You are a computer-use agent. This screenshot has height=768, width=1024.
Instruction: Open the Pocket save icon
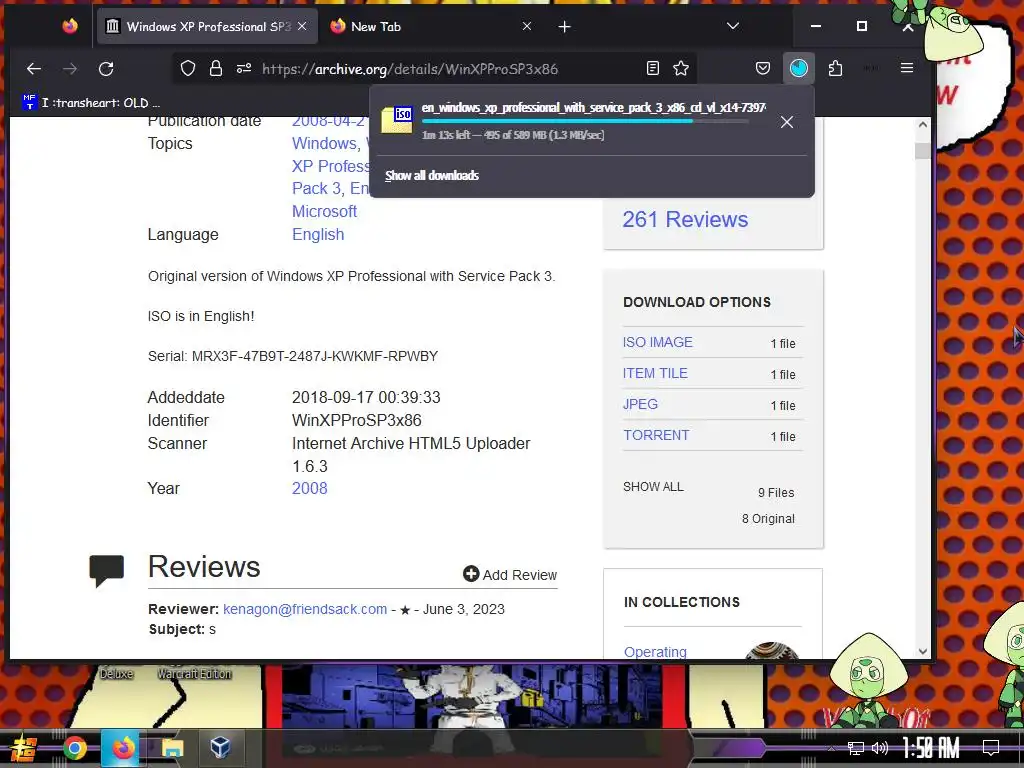(763, 68)
